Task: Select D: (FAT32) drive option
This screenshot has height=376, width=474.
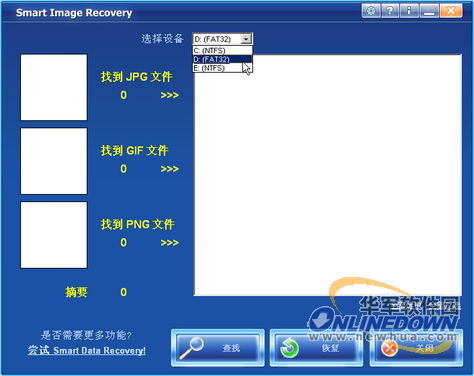Action: [222, 59]
